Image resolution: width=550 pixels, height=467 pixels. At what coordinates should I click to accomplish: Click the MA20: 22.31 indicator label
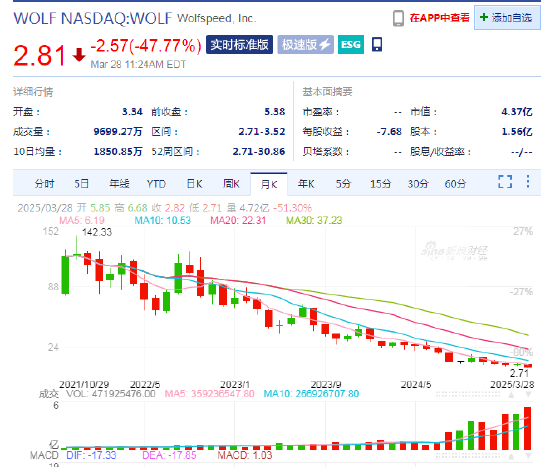238,220
